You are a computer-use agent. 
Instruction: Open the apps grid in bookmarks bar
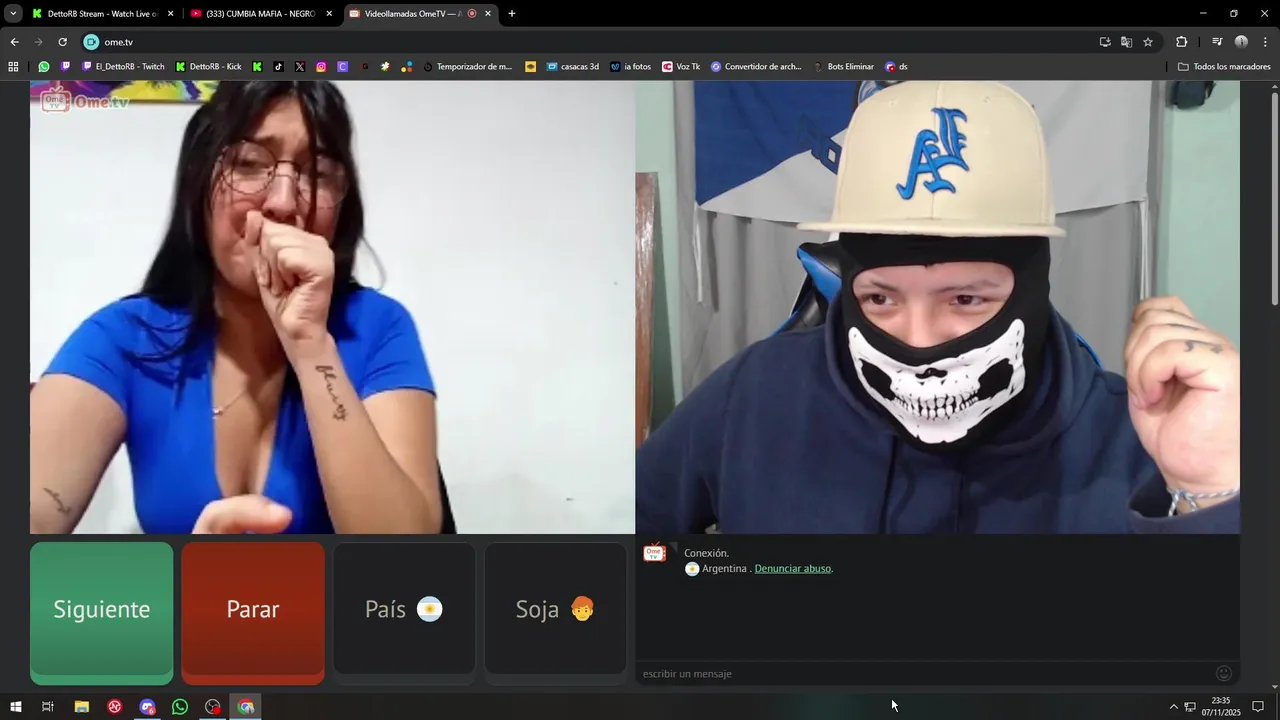[13, 67]
